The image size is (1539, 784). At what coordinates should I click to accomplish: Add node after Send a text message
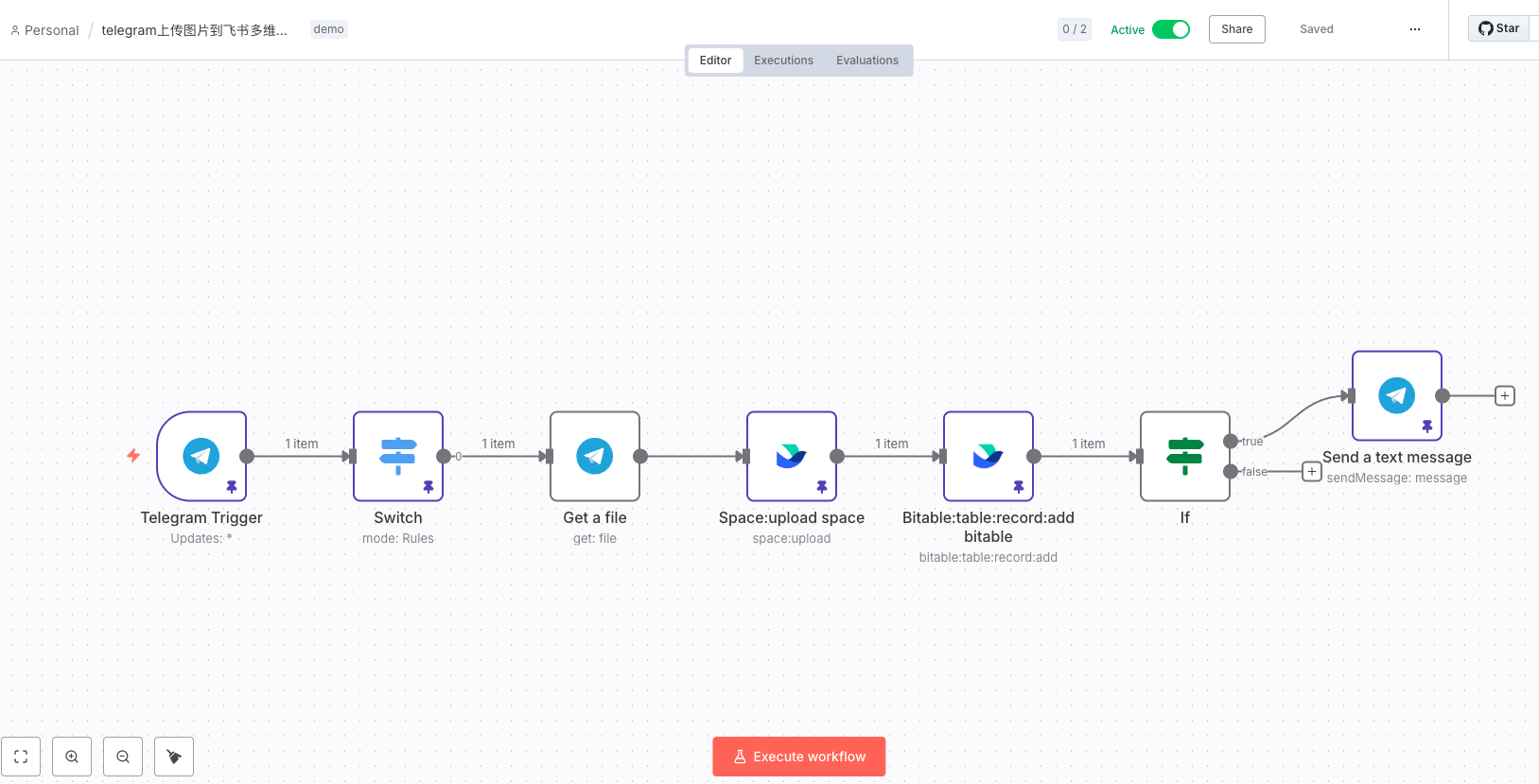(x=1504, y=395)
